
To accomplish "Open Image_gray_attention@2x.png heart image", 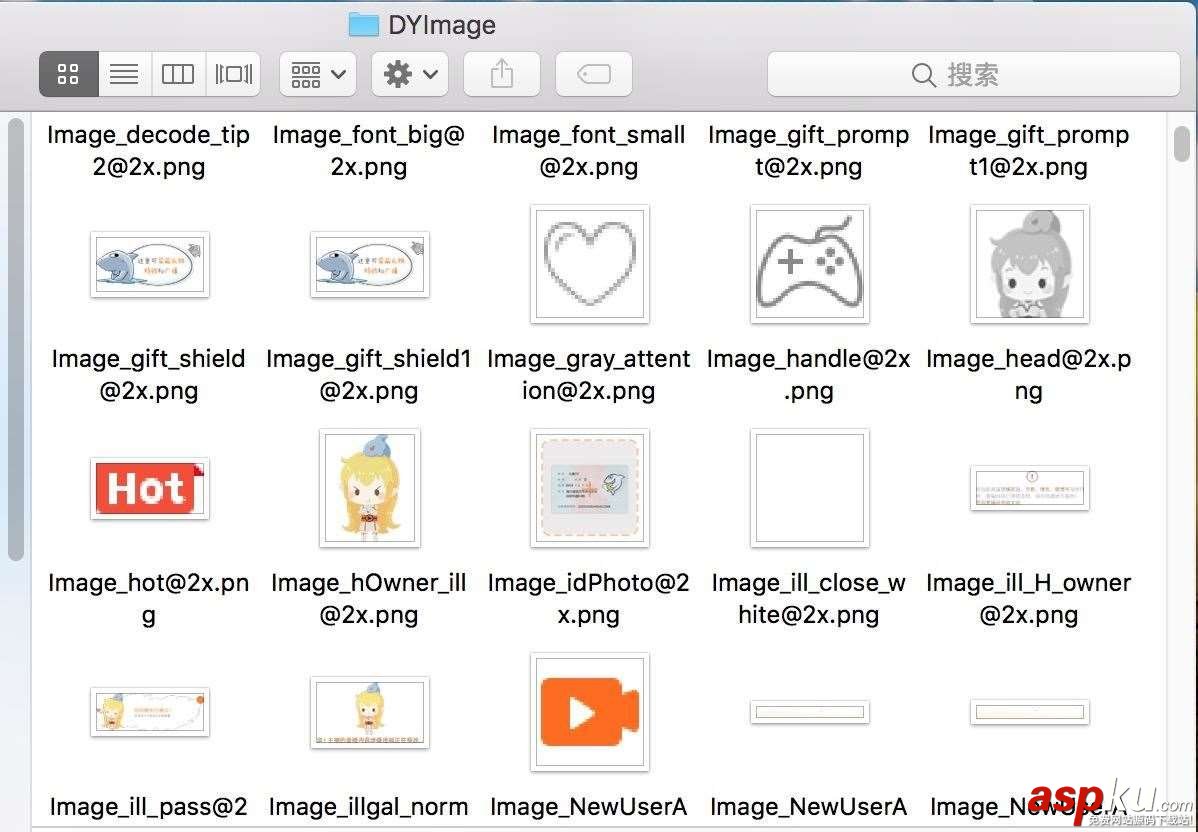I will (x=588, y=264).
